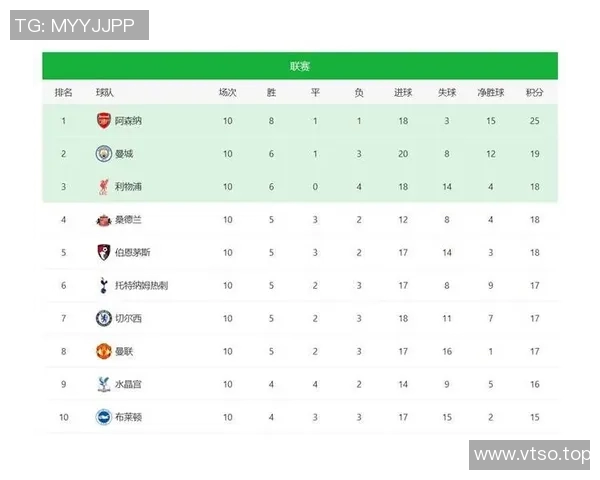Screen dimensions: 600x480
Task: Click the www.vtso.top watermark link
Action: (531, 455)
